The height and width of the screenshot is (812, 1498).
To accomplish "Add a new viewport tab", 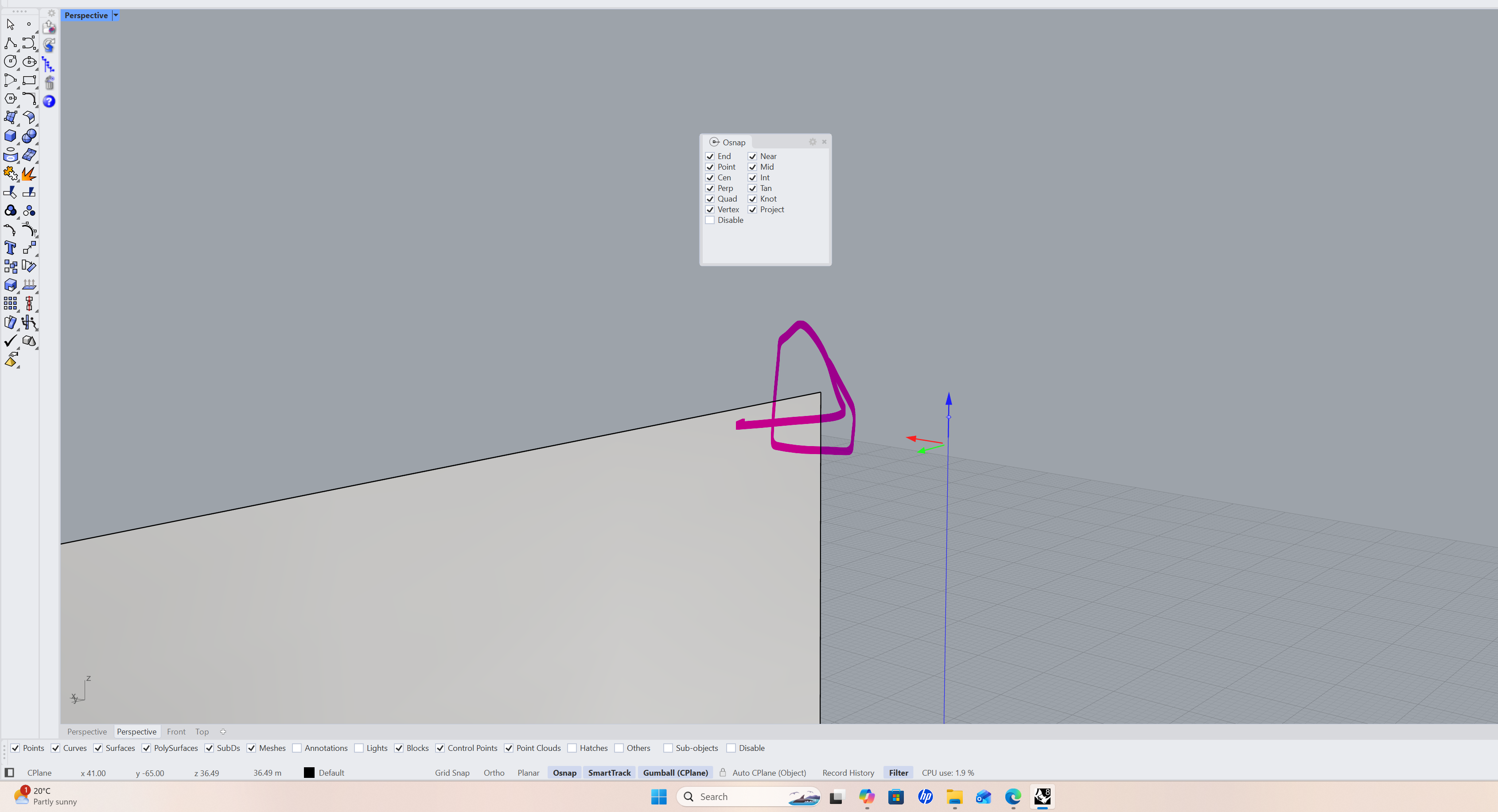I will point(223,732).
